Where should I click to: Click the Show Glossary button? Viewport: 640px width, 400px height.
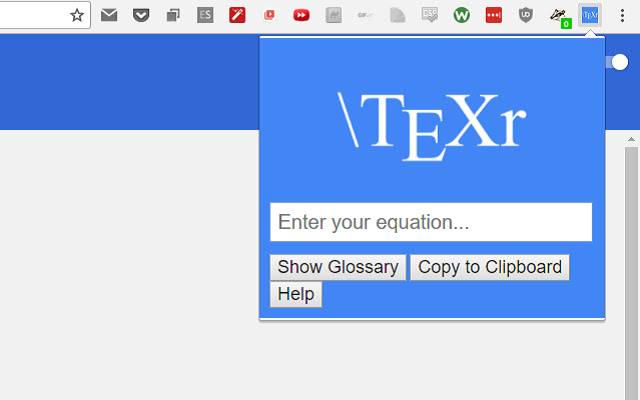pyautogui.click(x=338, y=267)
